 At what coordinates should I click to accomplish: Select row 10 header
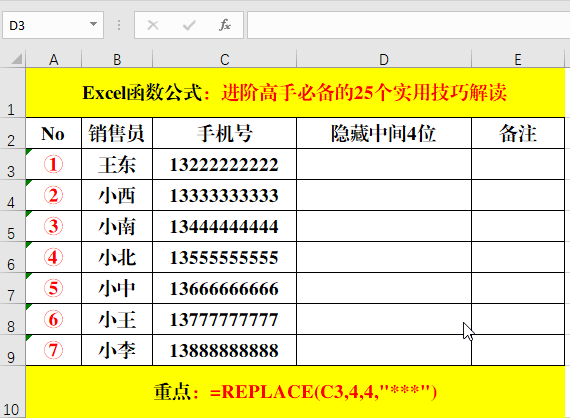coord(12,392)
